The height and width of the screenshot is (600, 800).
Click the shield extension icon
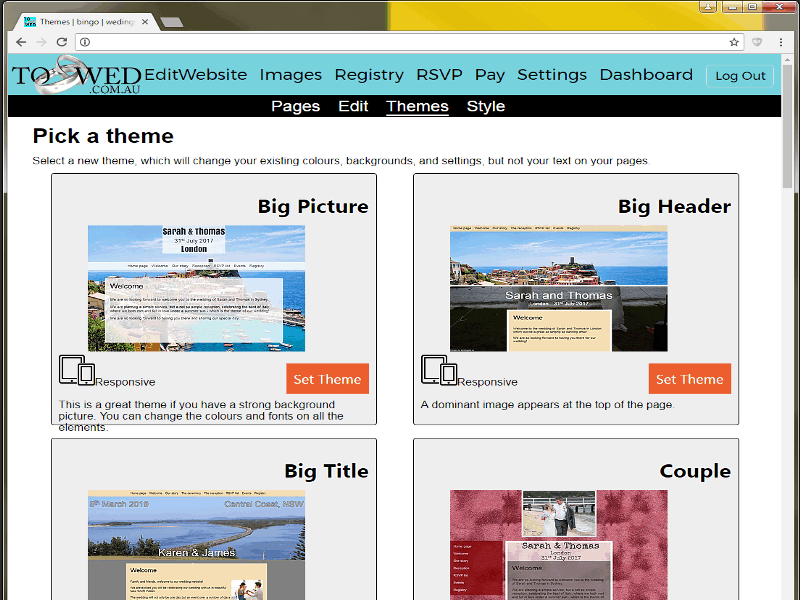tap(757, 42)
